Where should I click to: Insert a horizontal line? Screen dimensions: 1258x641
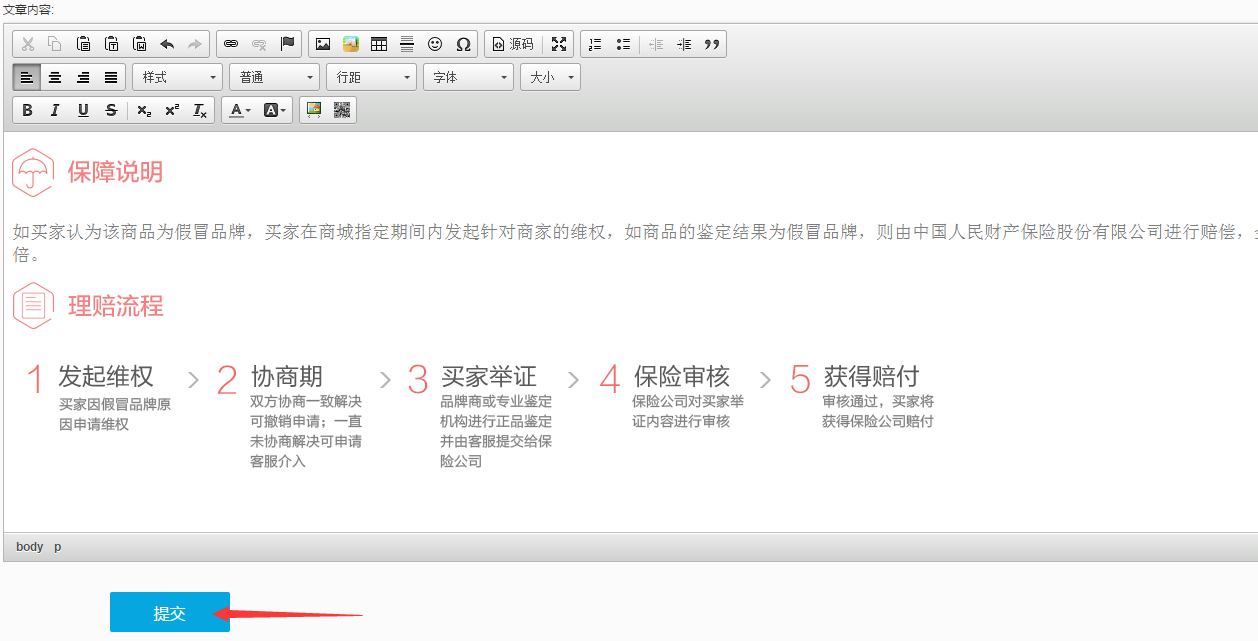pyautogui.click(x=407, y=44)
